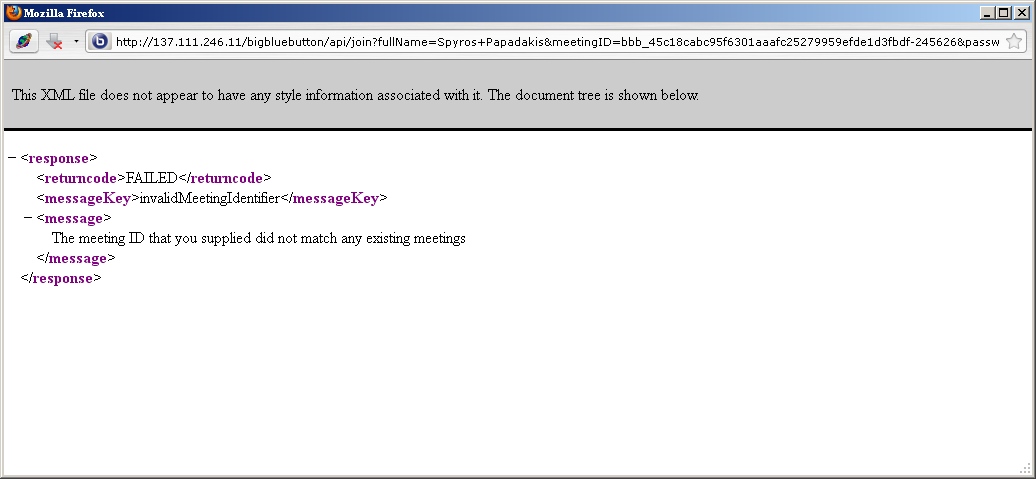Click the closing response tag
Image resolution: width=1036 pixels, height=479 pixels.
coord(61,278)
